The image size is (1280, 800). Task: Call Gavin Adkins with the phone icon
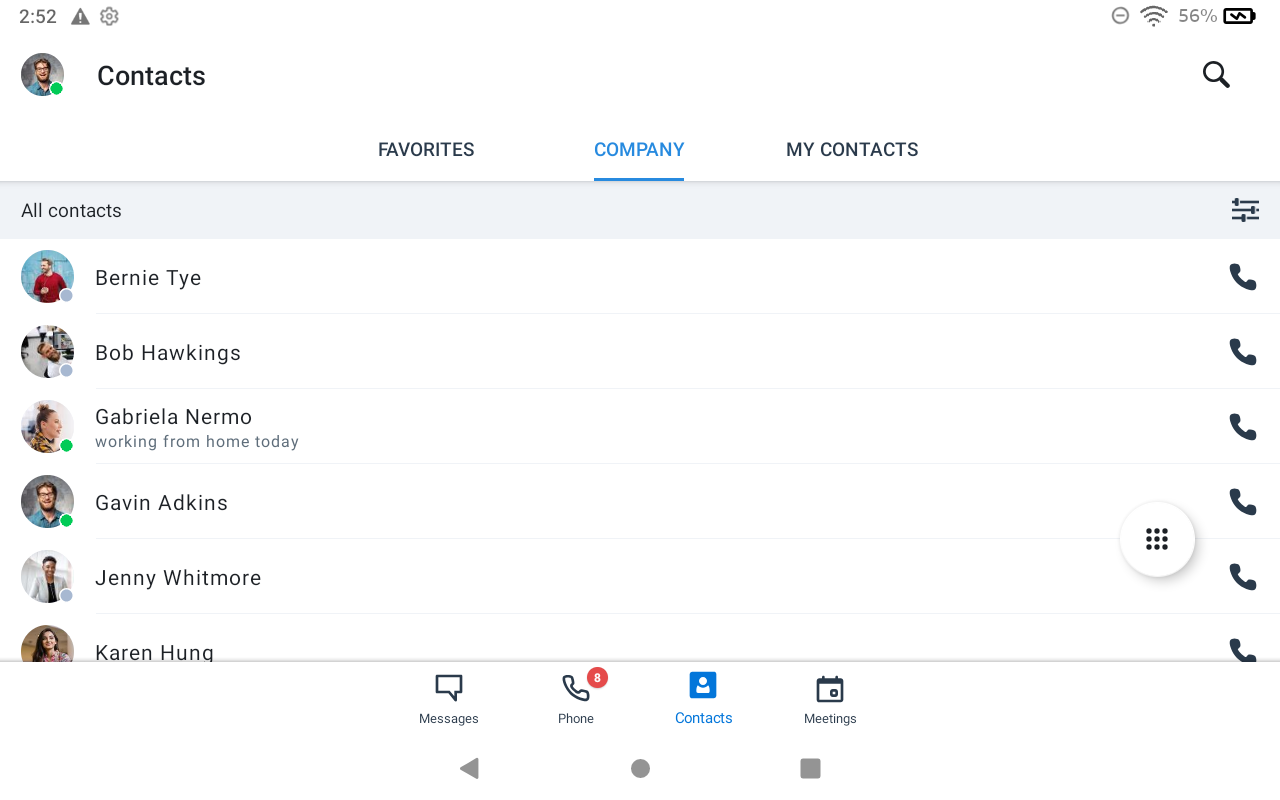coord(1242,502)
